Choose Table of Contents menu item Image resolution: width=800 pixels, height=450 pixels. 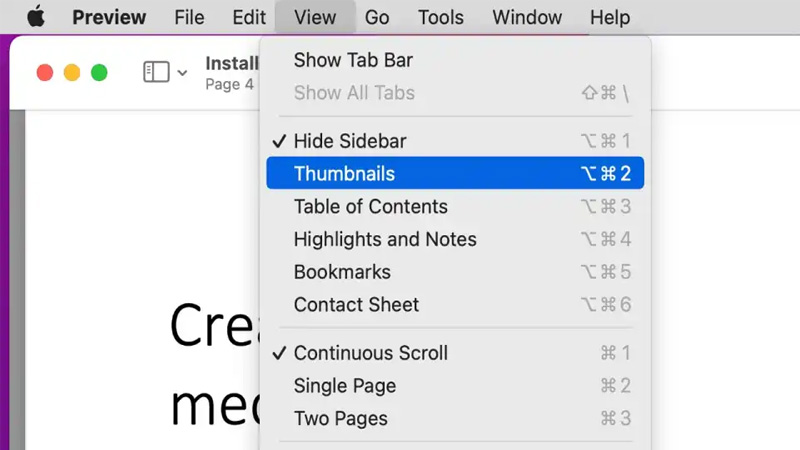370,207
